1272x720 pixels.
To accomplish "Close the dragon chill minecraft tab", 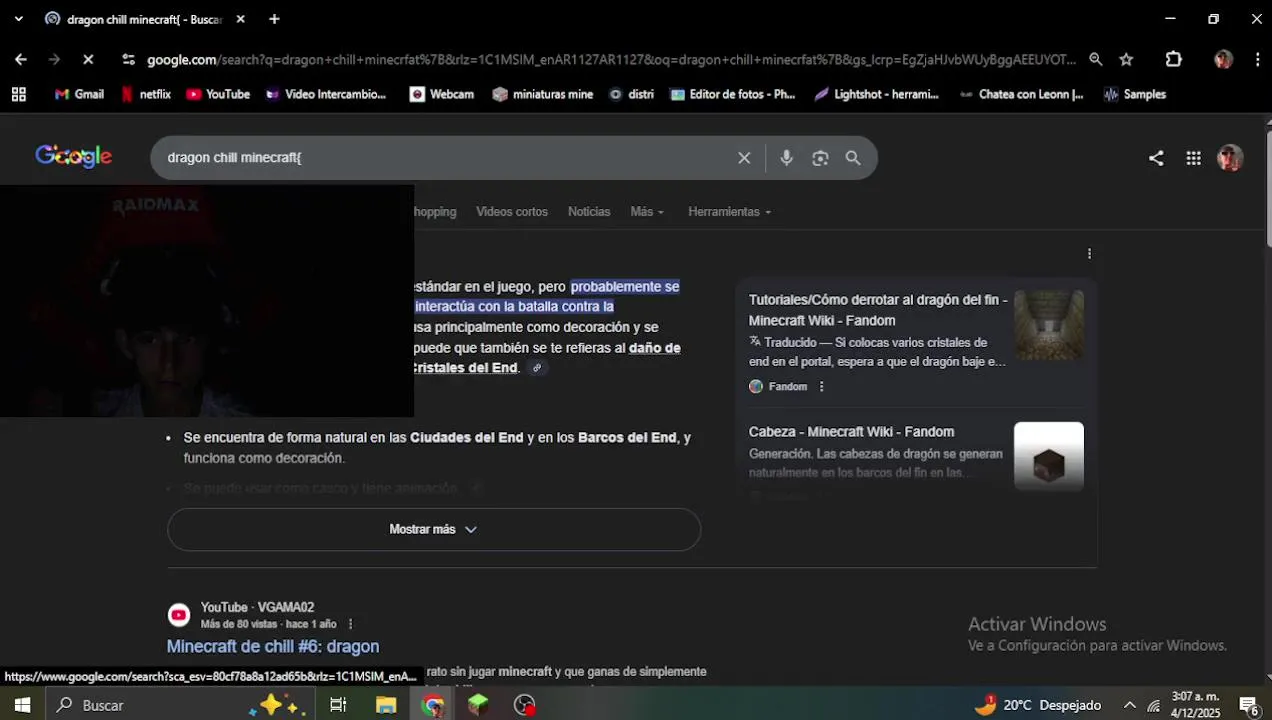I will [x=240, y=19].
